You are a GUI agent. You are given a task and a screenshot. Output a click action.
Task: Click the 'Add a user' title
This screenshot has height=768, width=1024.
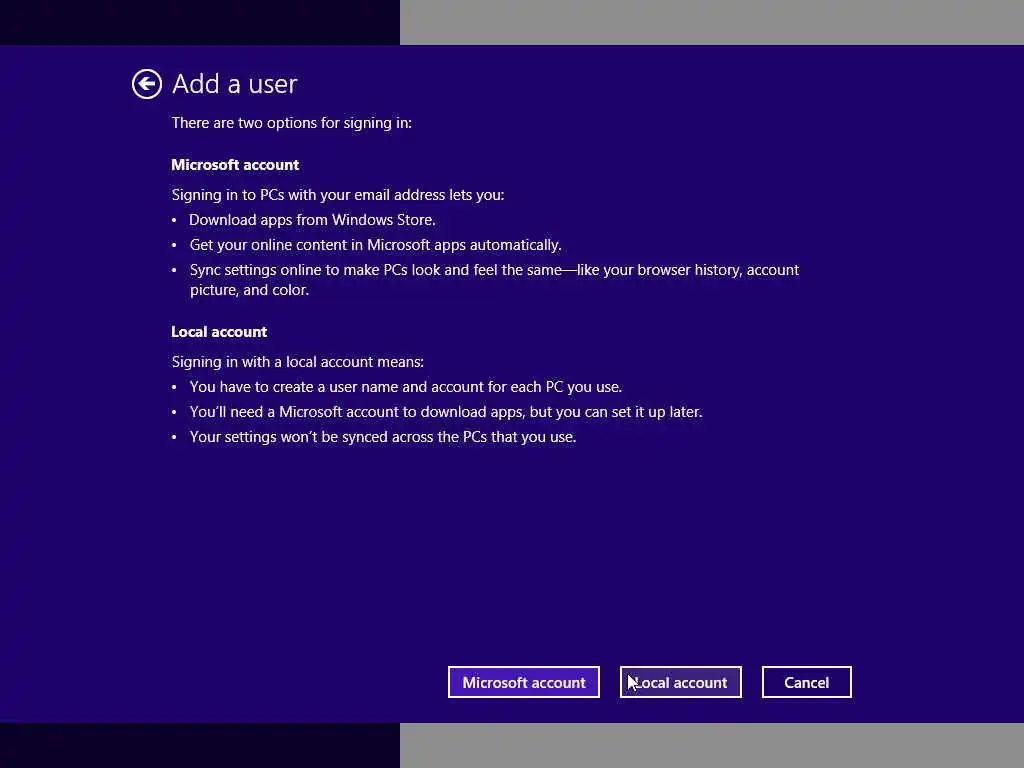[234, 84]
